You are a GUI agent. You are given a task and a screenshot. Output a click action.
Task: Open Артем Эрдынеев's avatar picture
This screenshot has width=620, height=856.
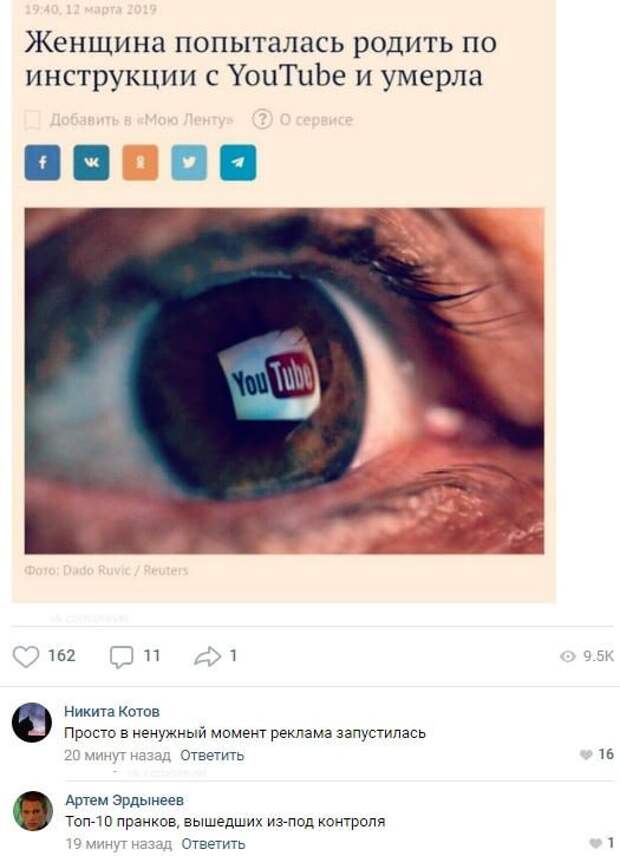tap(33, 811)
